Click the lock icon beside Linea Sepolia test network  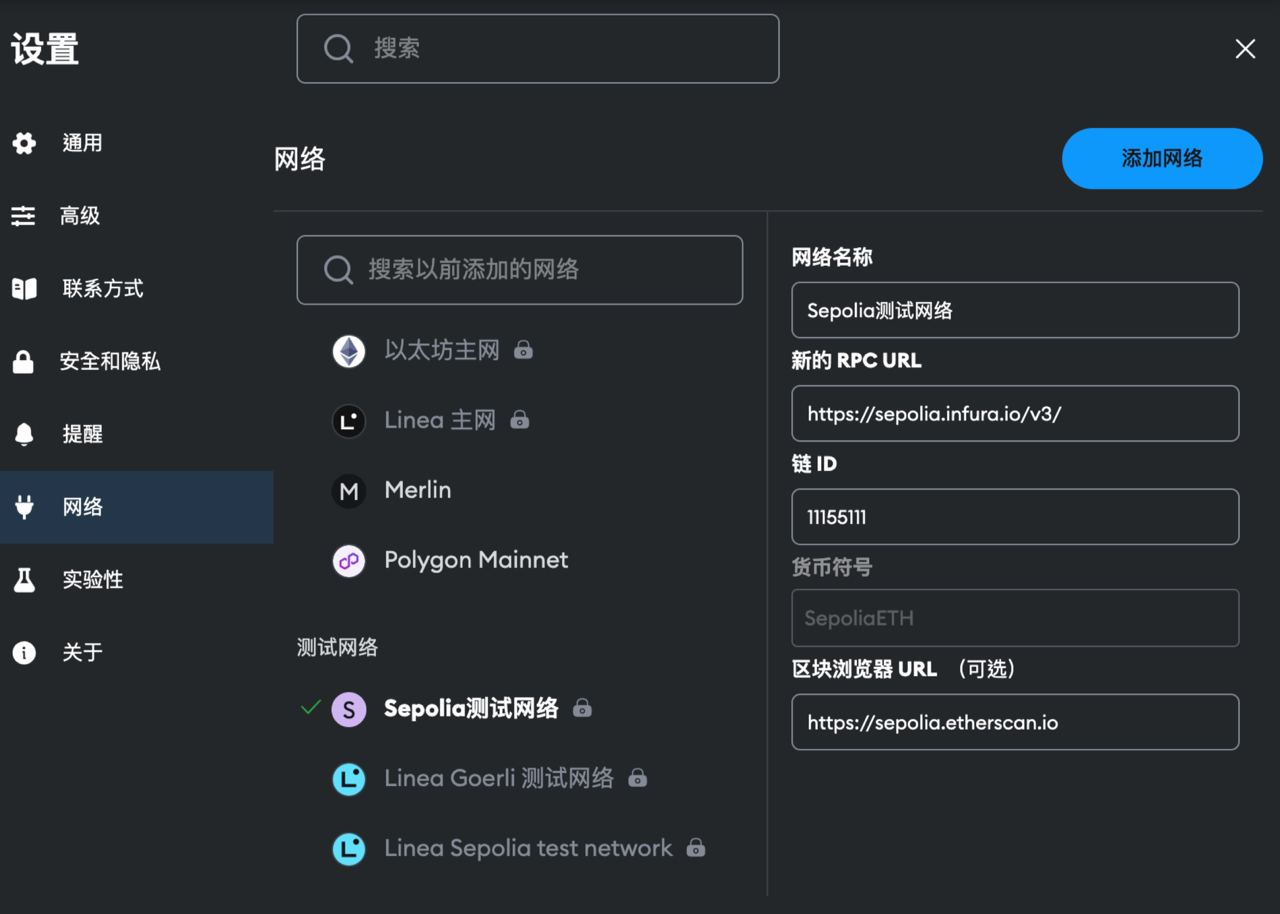[x=696, y=848]
